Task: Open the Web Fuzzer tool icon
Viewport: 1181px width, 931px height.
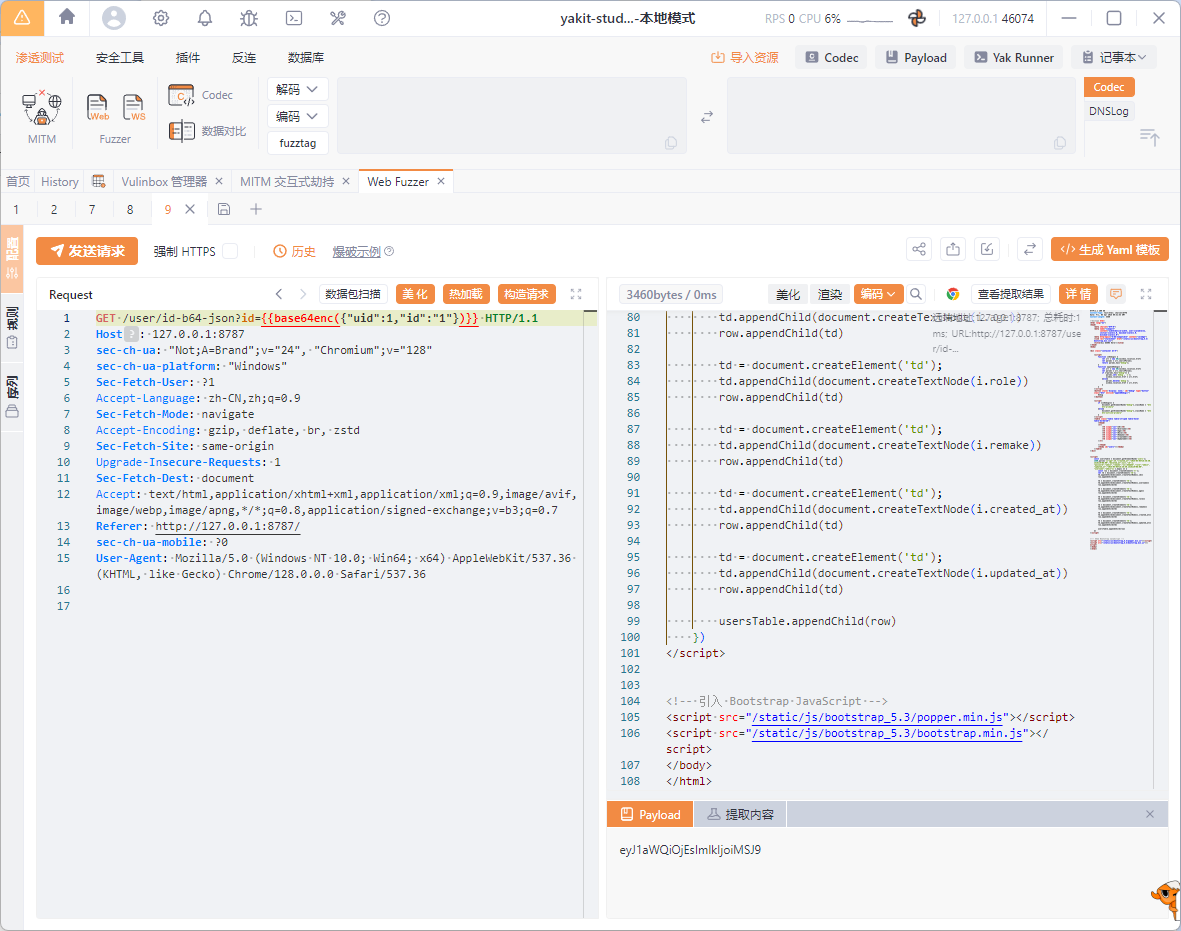Action: pos(98,106)
